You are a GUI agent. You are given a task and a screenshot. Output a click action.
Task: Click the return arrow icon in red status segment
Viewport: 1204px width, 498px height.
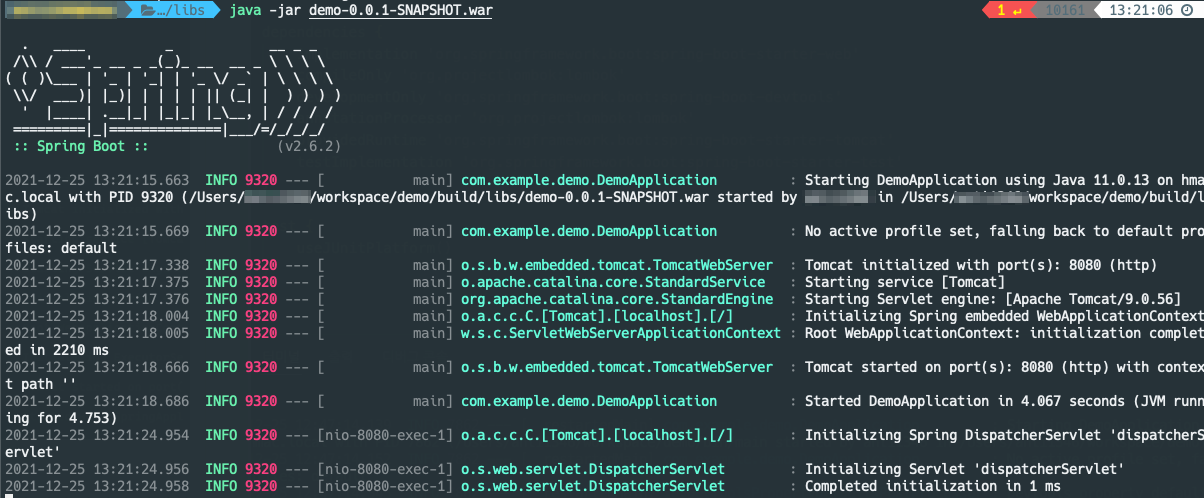pyautogui.click(x=1017, y=11)
